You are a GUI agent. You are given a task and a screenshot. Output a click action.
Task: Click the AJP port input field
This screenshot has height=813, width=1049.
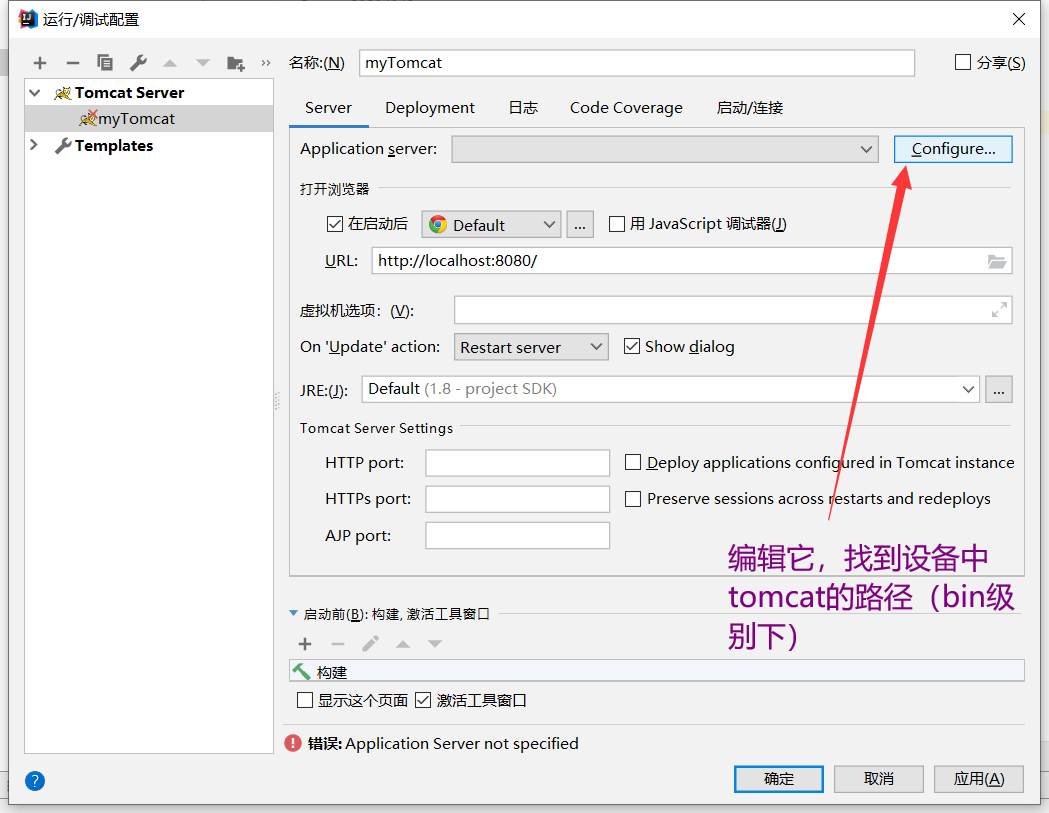[x=517, y=535]
